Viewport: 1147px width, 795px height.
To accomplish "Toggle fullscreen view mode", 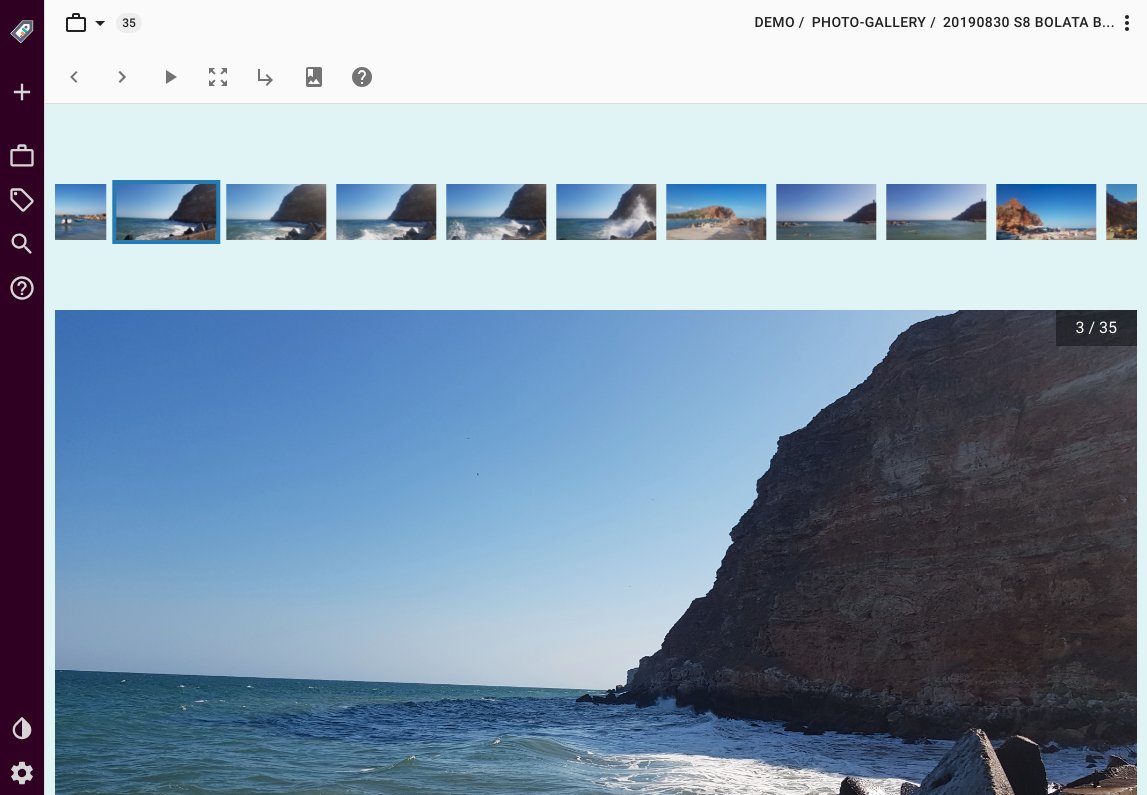I will click(218, 77).
